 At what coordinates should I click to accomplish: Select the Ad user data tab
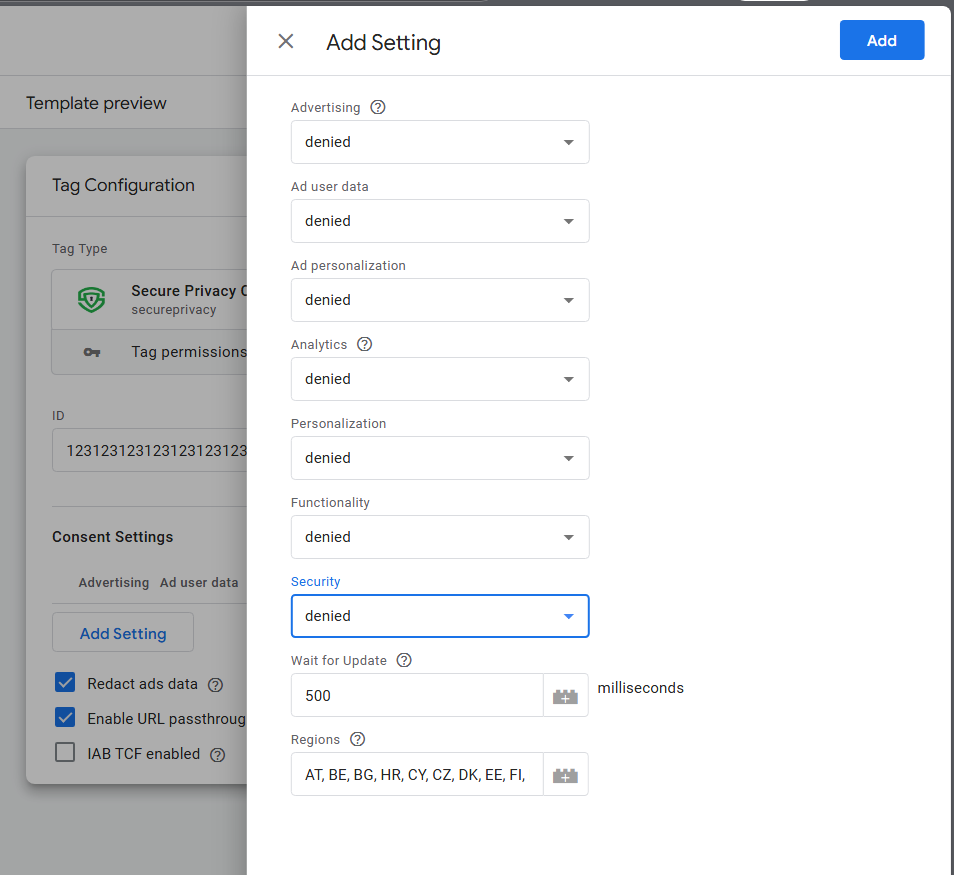pos(198,582)
